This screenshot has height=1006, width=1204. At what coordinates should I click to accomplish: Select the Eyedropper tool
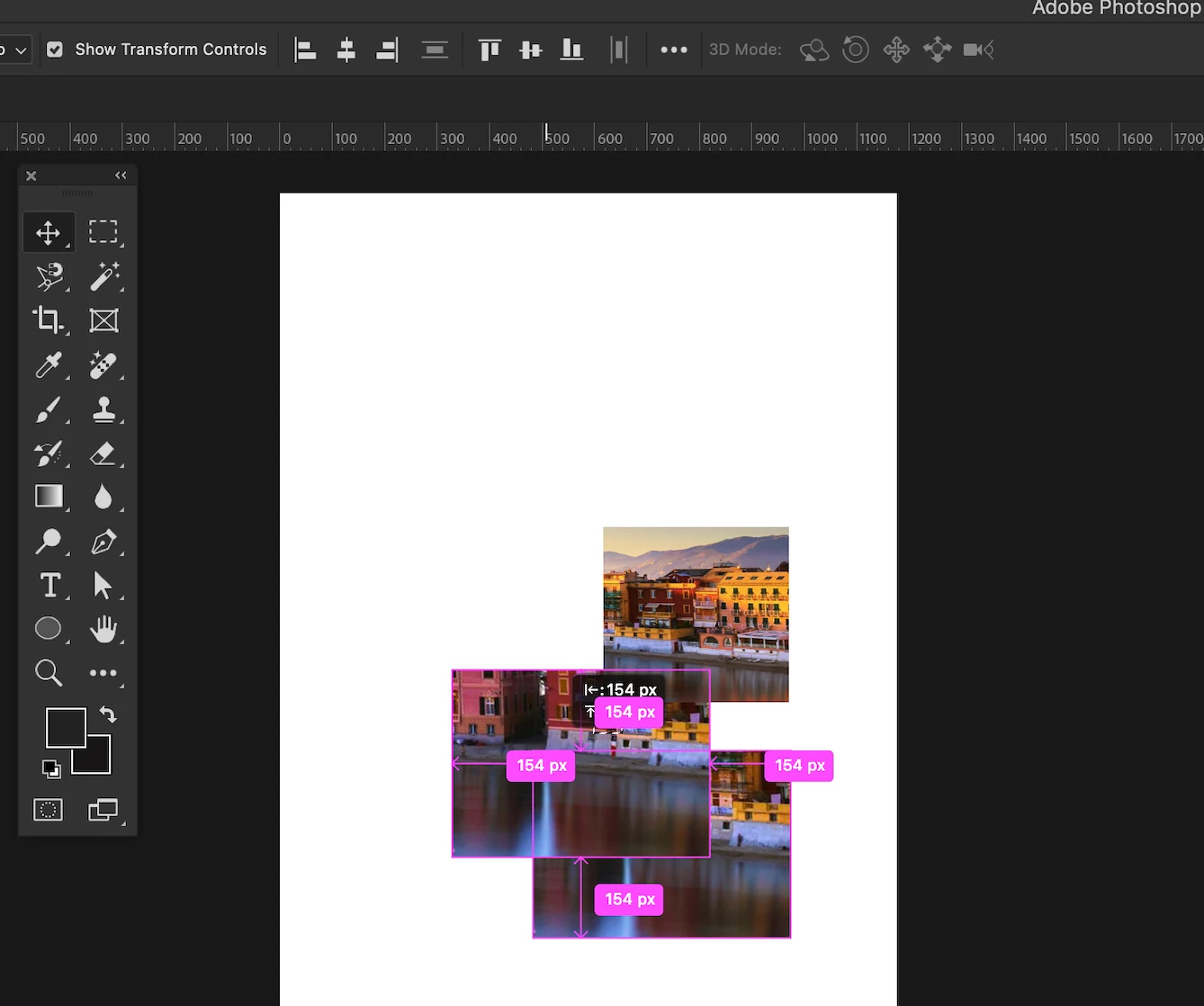point(49,364)
